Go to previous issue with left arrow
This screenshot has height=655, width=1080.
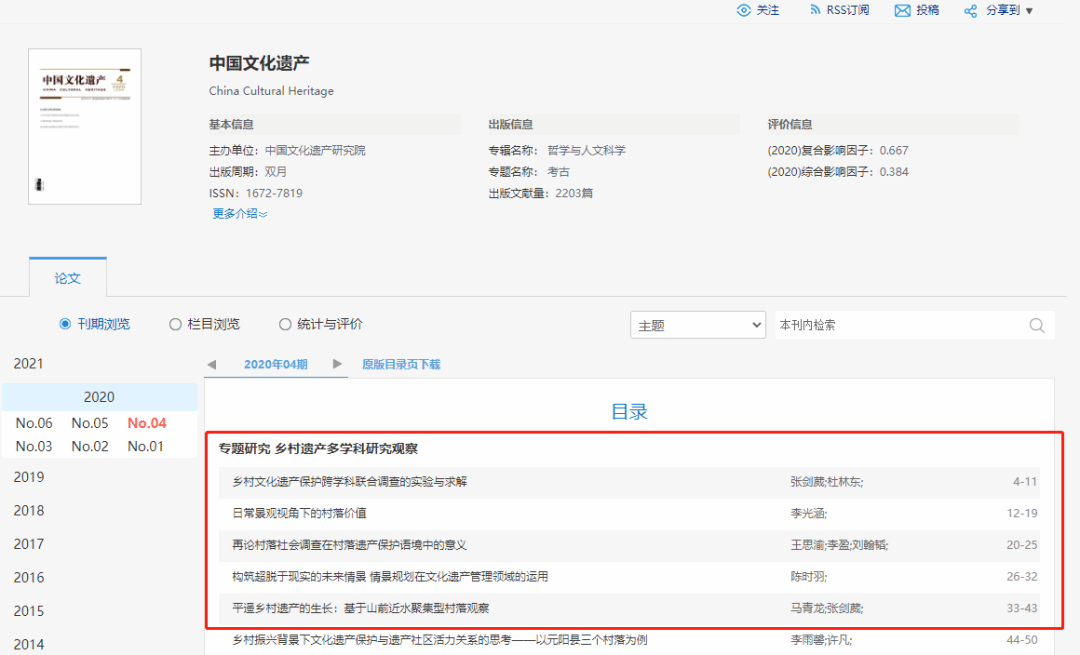click(x=211, y=364)
